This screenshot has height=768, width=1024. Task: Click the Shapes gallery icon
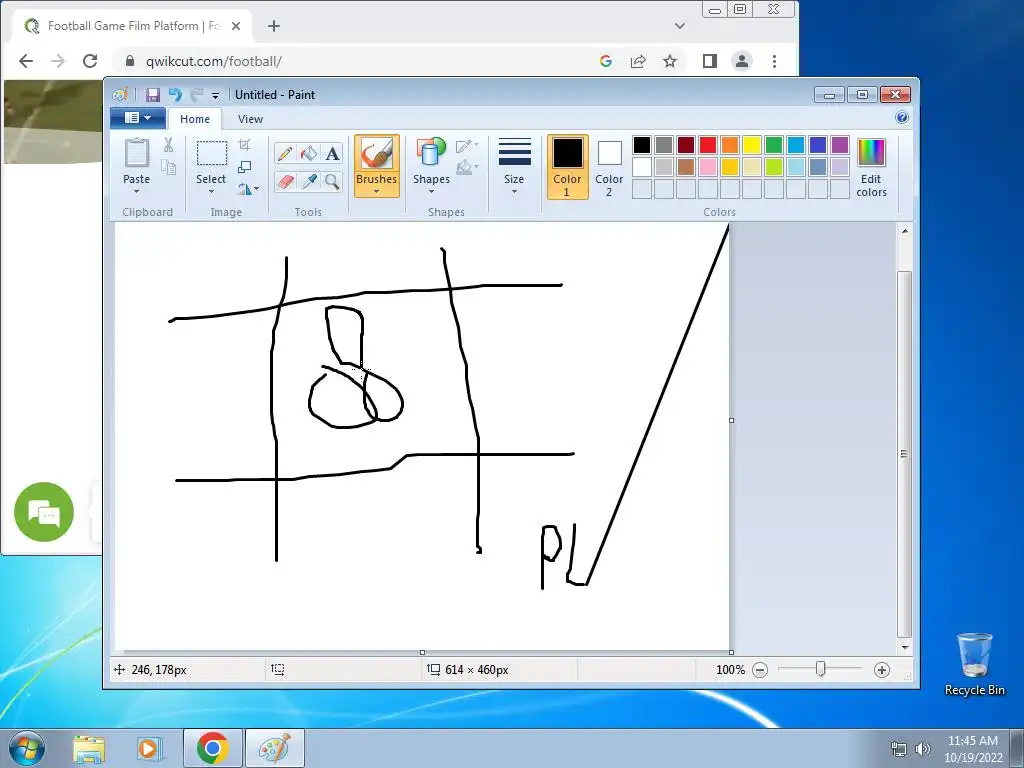pyautogui.click(x=431, y=153)
